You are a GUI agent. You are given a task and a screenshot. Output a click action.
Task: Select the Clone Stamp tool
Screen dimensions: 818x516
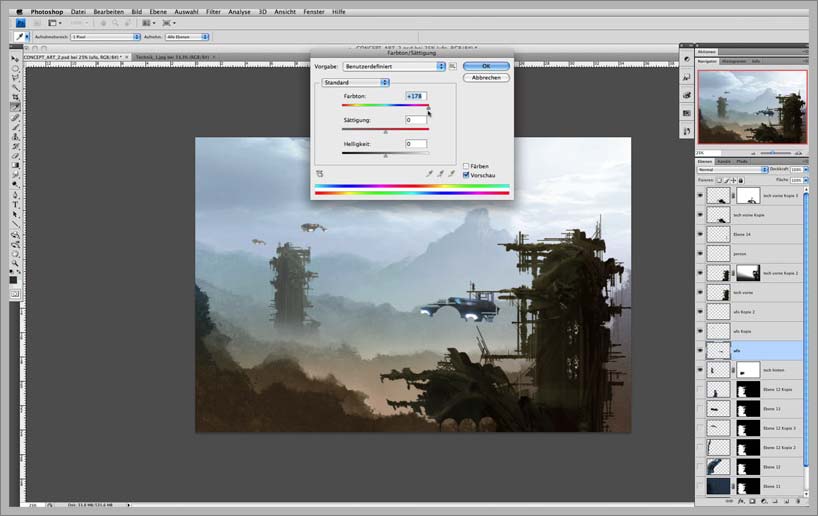15,137
